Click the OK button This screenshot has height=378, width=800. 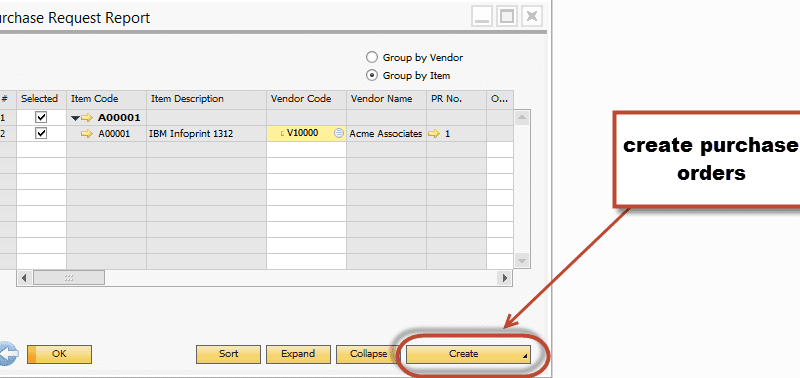pyautogui.click(x=59, y=354)
